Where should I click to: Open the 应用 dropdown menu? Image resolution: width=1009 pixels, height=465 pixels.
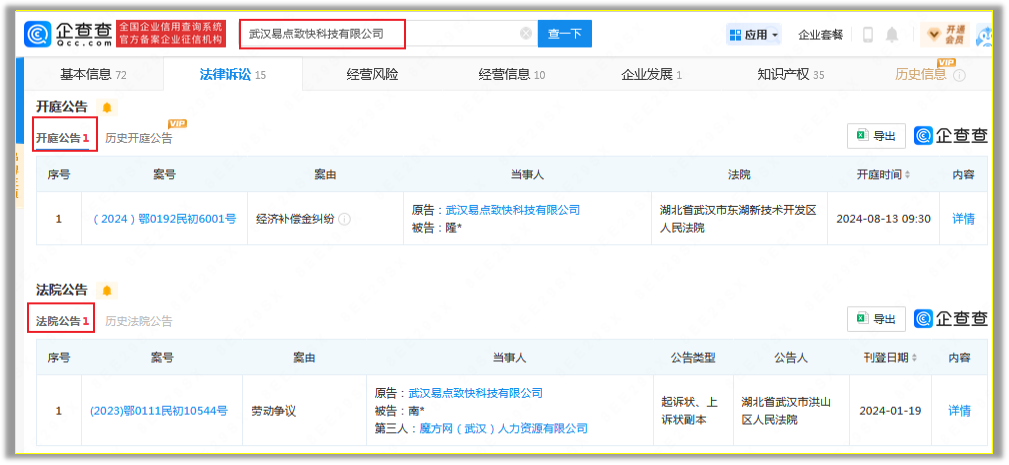(x=754, y=35)
